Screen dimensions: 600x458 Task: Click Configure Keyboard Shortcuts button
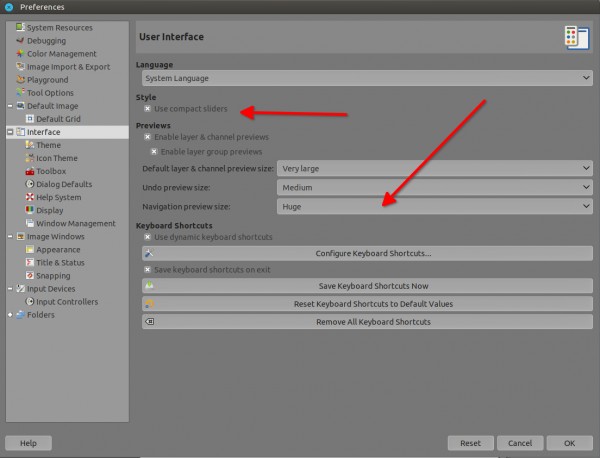[367, 253]
